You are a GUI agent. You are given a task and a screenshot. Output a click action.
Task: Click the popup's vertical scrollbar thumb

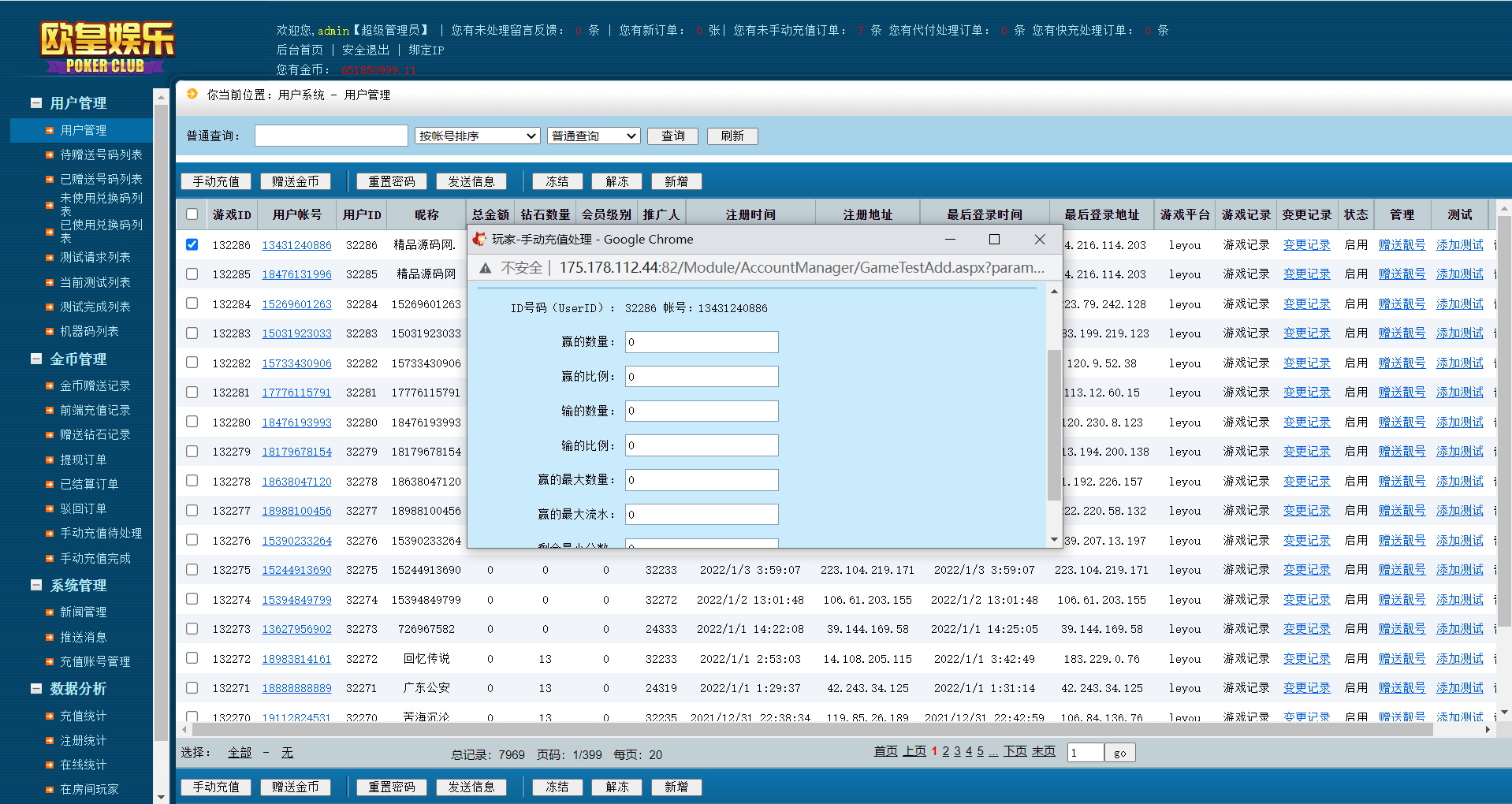pyautogui.click(x=1053, y=426)
